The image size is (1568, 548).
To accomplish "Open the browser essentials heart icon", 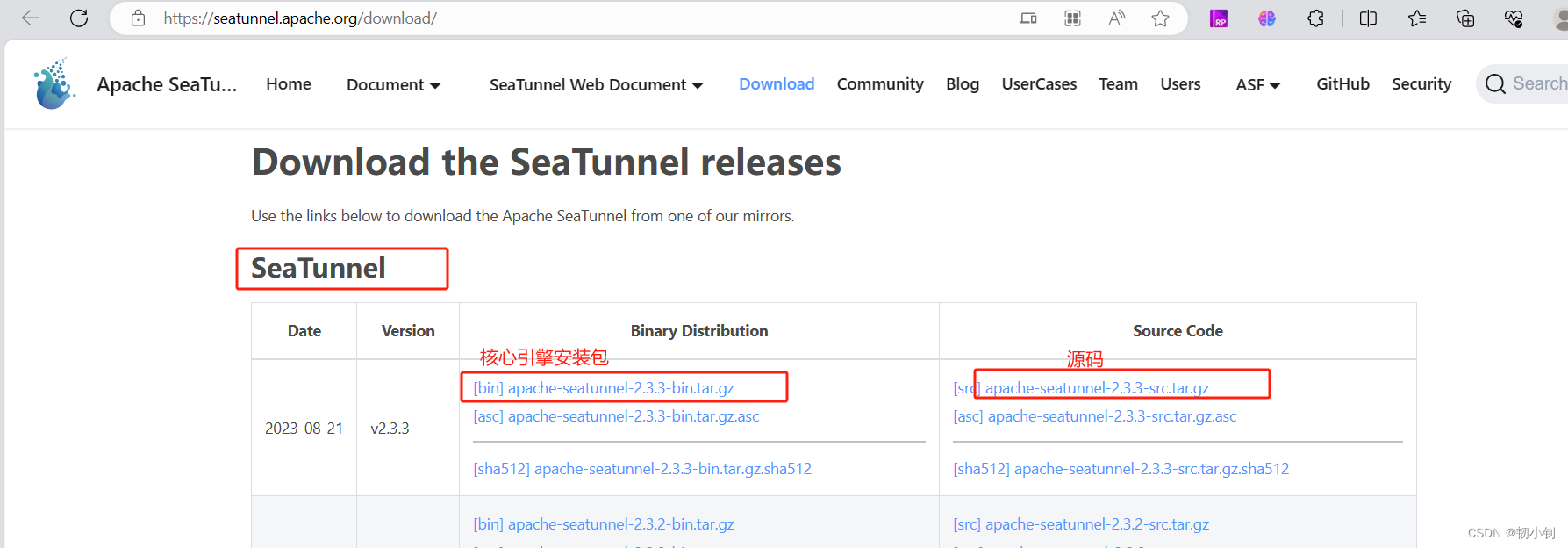I will pyautogui.click(x=1514, y=18).
